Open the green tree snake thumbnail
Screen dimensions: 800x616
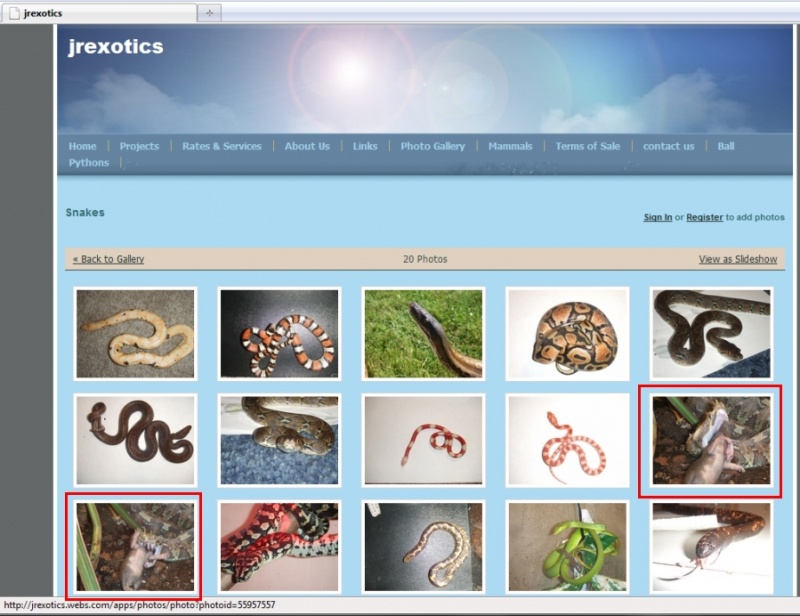(567, 547)
